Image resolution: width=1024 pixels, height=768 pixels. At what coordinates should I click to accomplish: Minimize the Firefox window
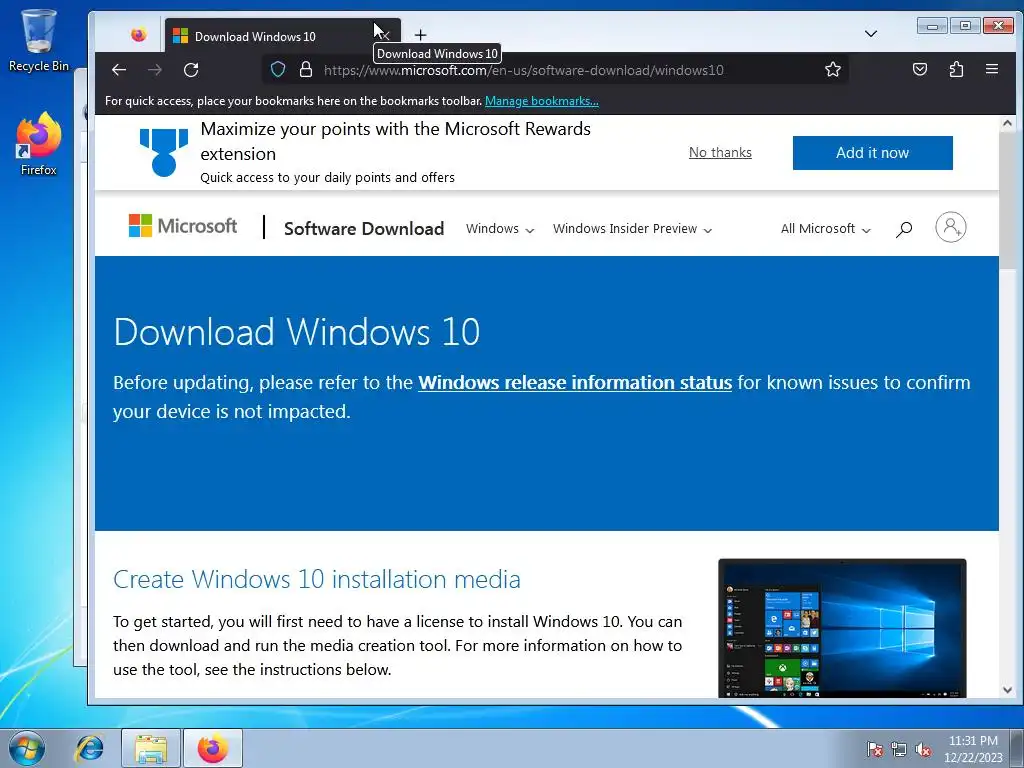[x=933, y=26]
